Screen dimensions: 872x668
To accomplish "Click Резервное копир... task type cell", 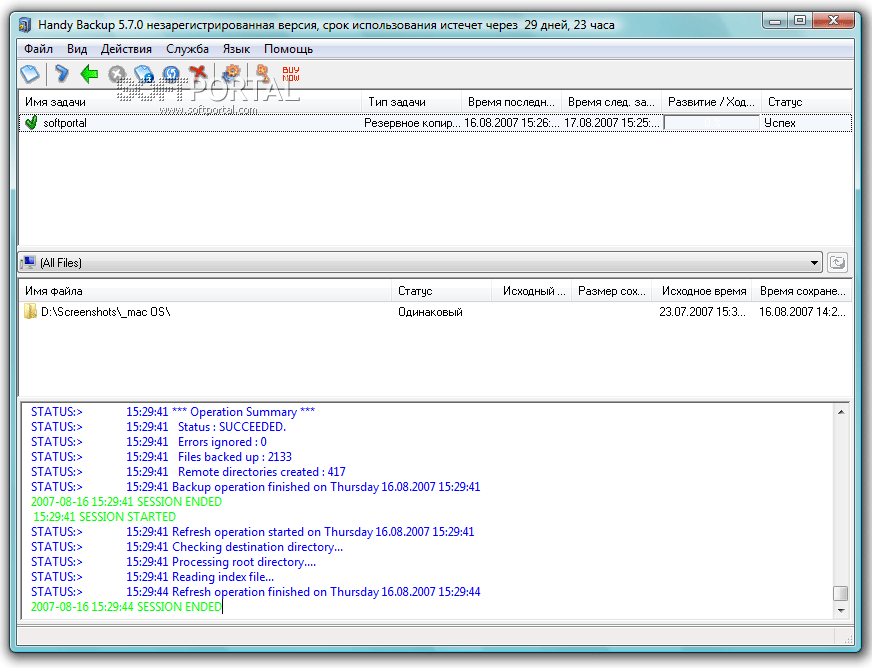I will pyautogui.click(x=412, y=123).
